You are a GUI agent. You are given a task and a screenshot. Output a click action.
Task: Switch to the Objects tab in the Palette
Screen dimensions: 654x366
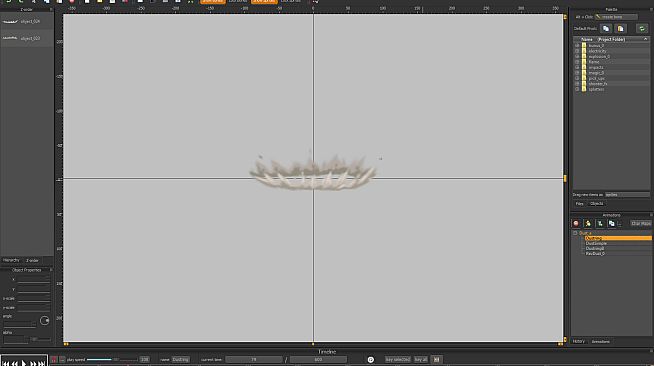tap(596, 204)
